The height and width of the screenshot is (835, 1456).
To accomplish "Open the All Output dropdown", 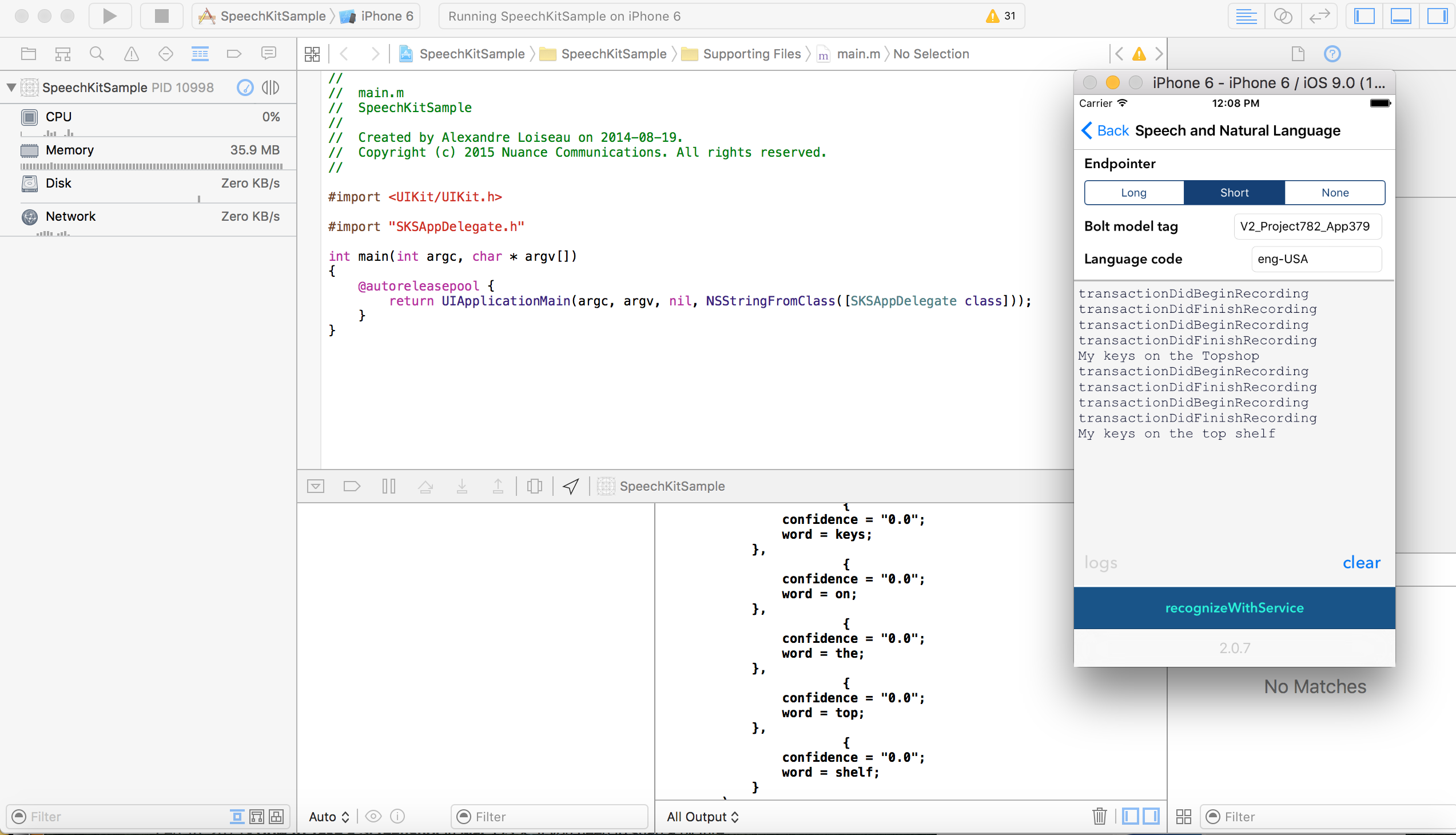I will click(x=702, y=817).
